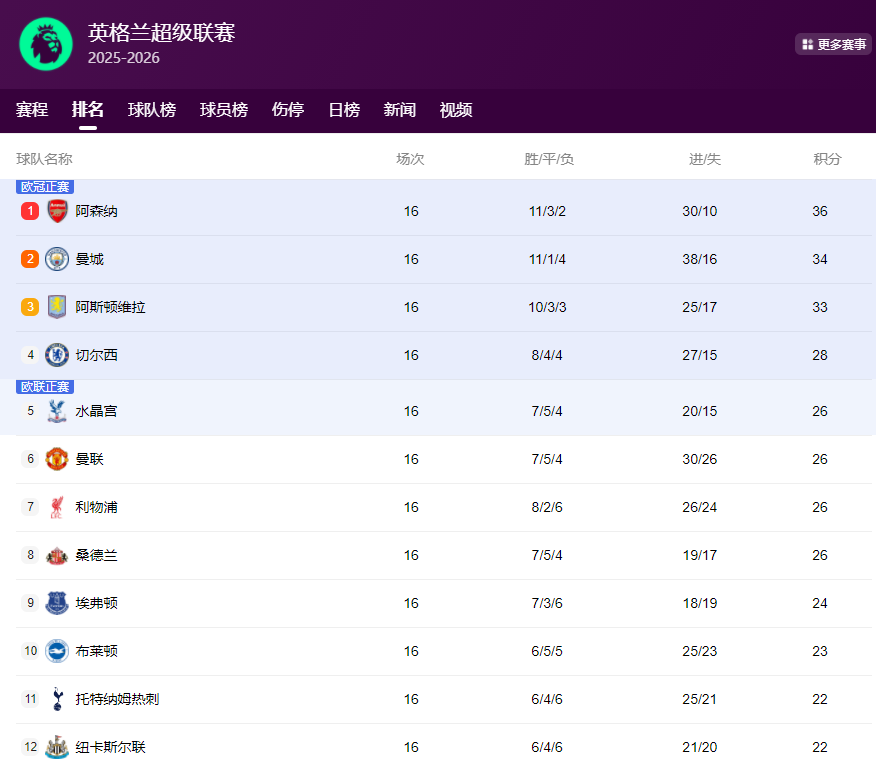Viewport: 876px width, 771px height.
Task: Click the Arsenal club crest
Action: pos(57,211)
